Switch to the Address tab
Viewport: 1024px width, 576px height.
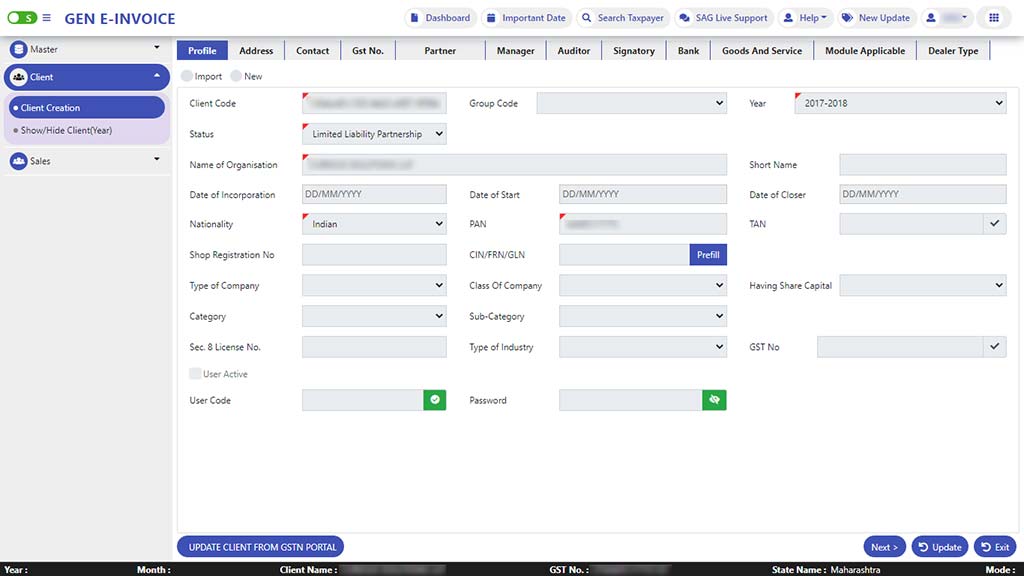[256, 51]
